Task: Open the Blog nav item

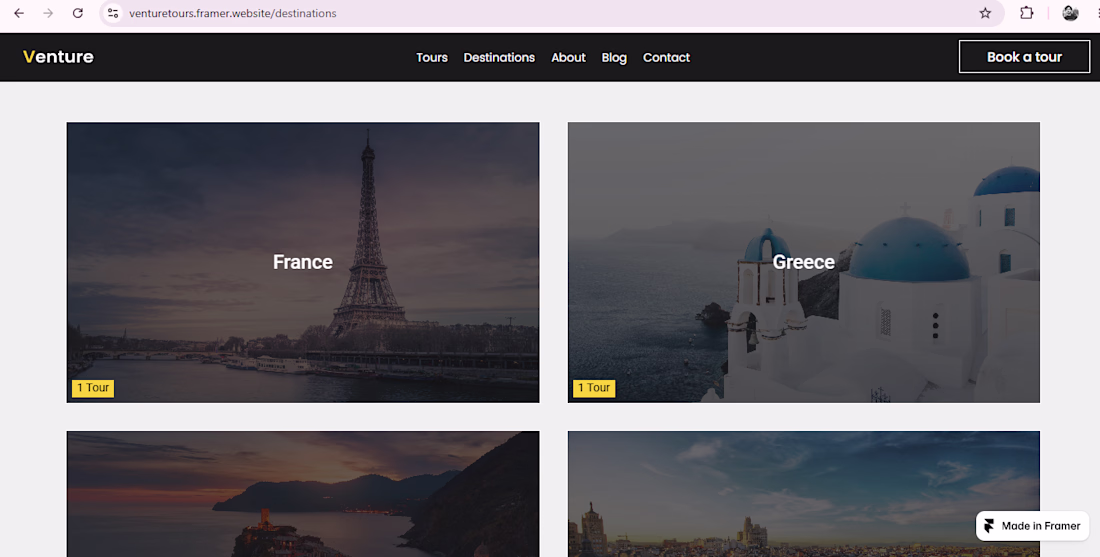Action: (x=614, y=58)
